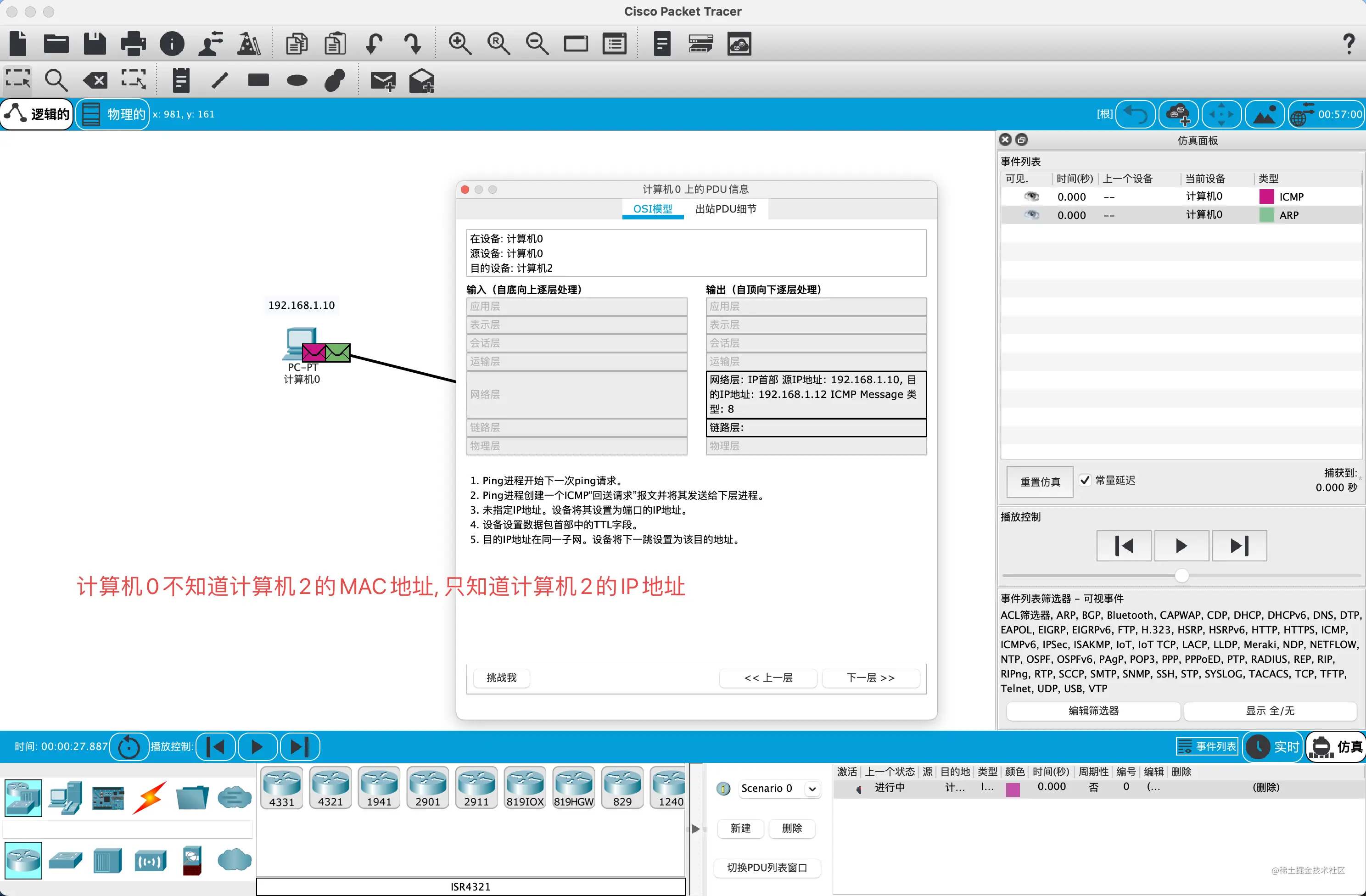Screen dimensions: 1366x896
Task: Click the (删除) link in PDU list
Action: click(x=1265, y=788)
